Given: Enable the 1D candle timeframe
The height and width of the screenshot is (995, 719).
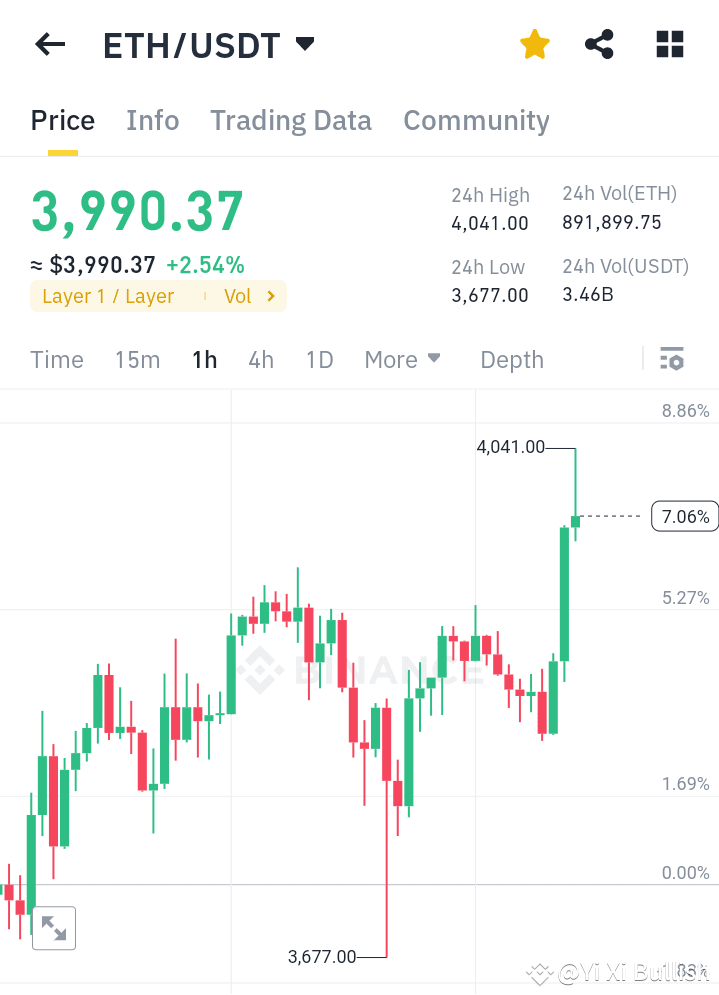Looking at the screenshot, I should click(x=319, y=359).
